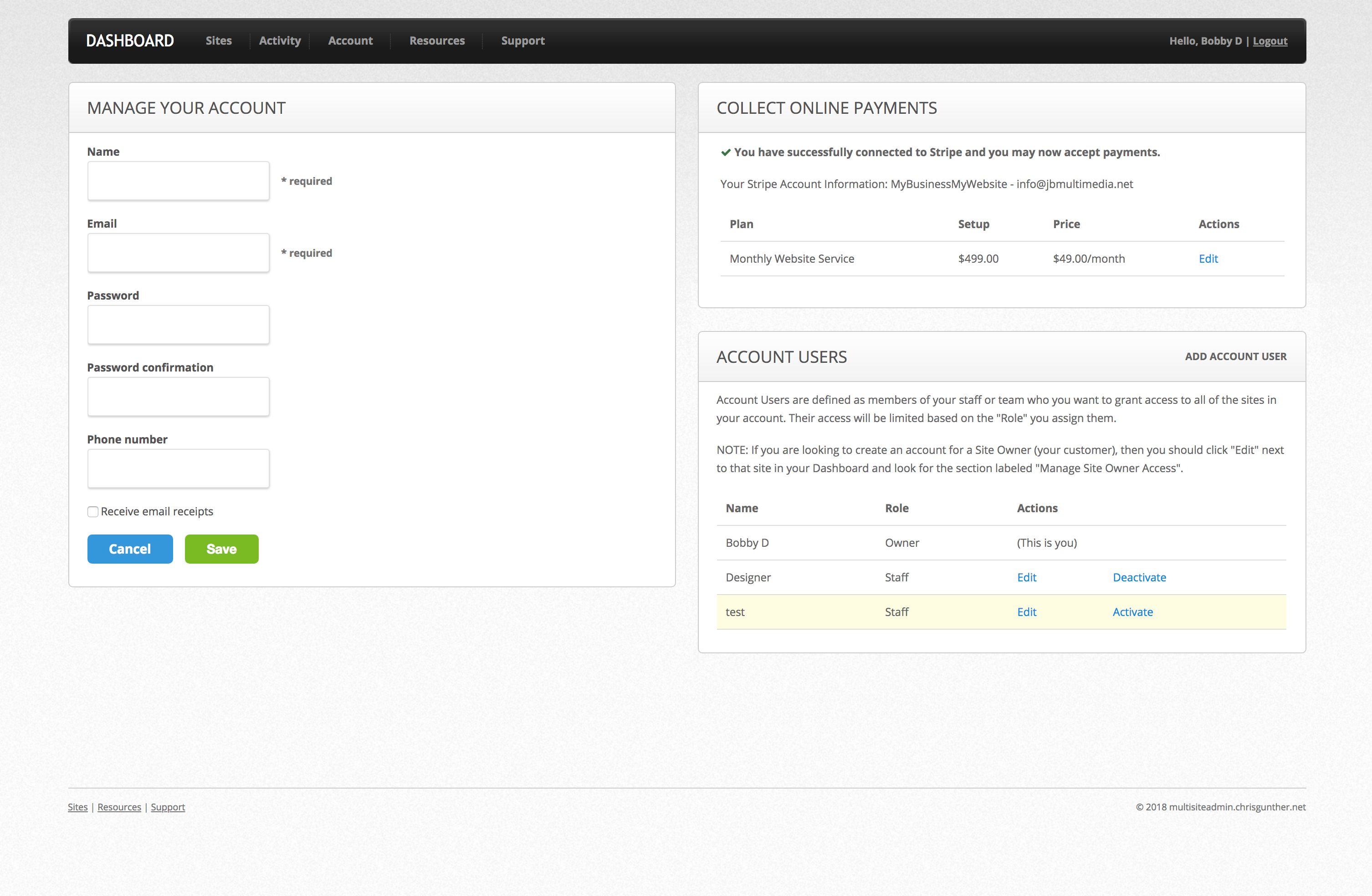Click the green Stripe success checkmark
The height and width of the screenshot is (896, 1372).
click(x=726, y=153)
